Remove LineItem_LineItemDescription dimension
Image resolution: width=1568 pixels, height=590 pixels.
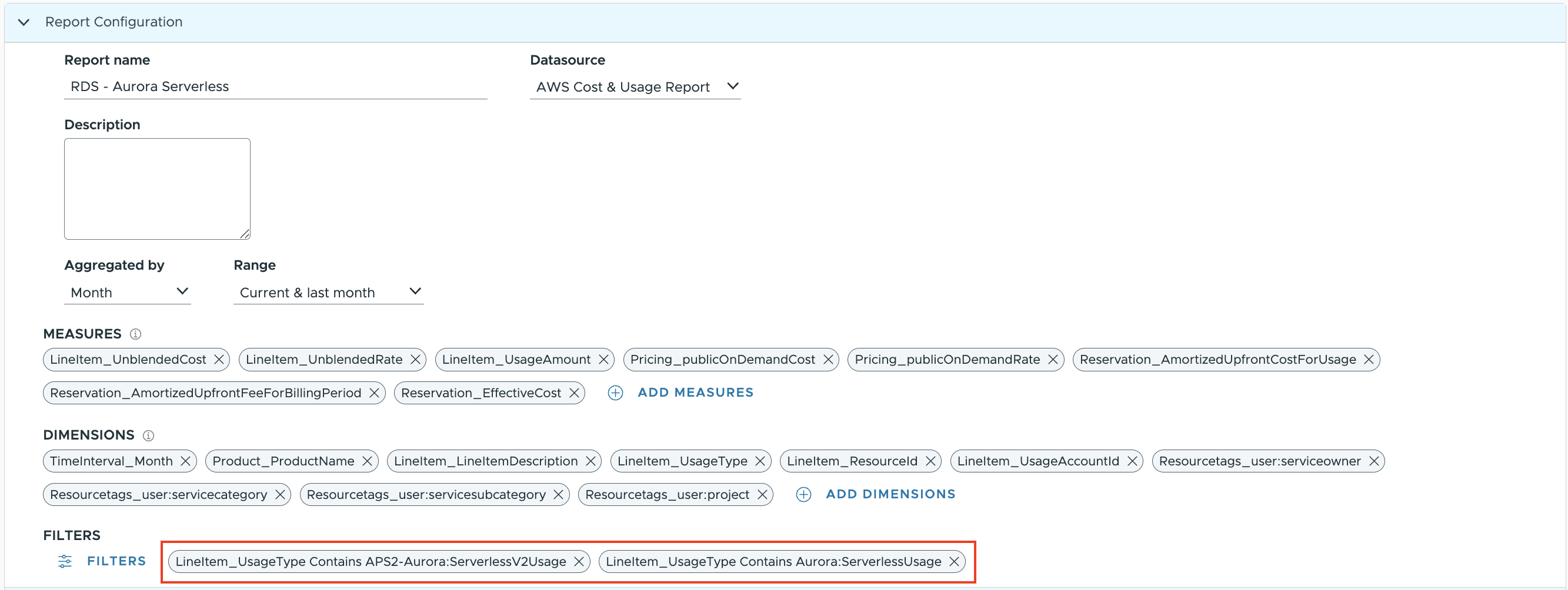pyautogui.click(x=590, y=461)
